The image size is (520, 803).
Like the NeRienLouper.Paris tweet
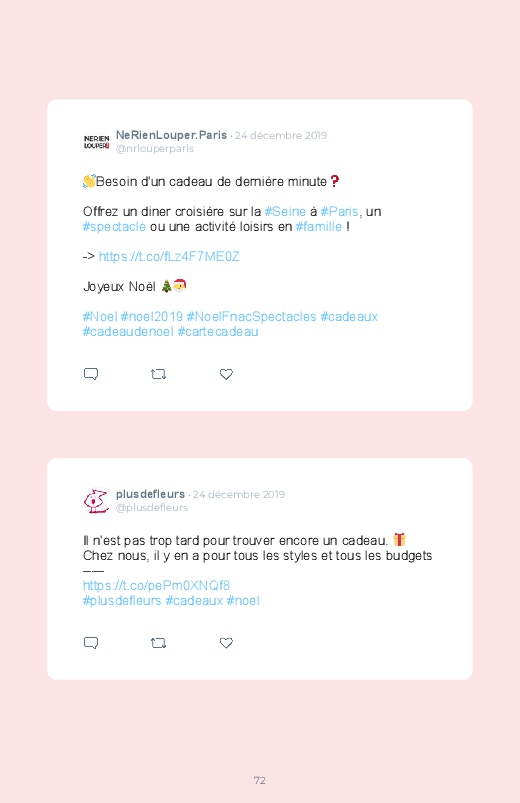coord(226,374)
